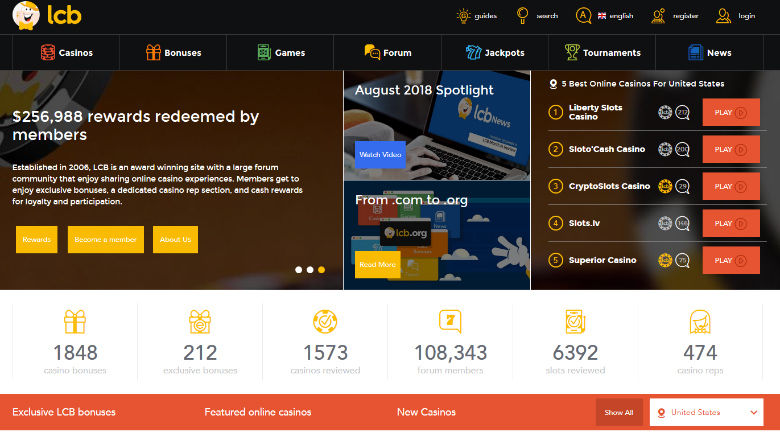Screen dimensions: 780x440
Task: Click the gold chip icon for CryptoSlots Casino
Action: point(665,186)
